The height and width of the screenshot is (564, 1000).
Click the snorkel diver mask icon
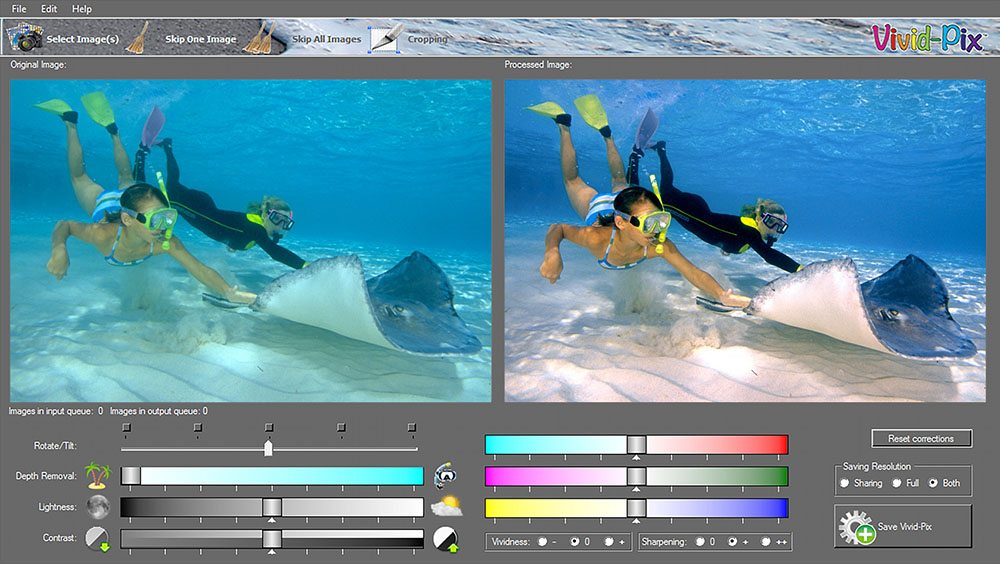(445, 475)
